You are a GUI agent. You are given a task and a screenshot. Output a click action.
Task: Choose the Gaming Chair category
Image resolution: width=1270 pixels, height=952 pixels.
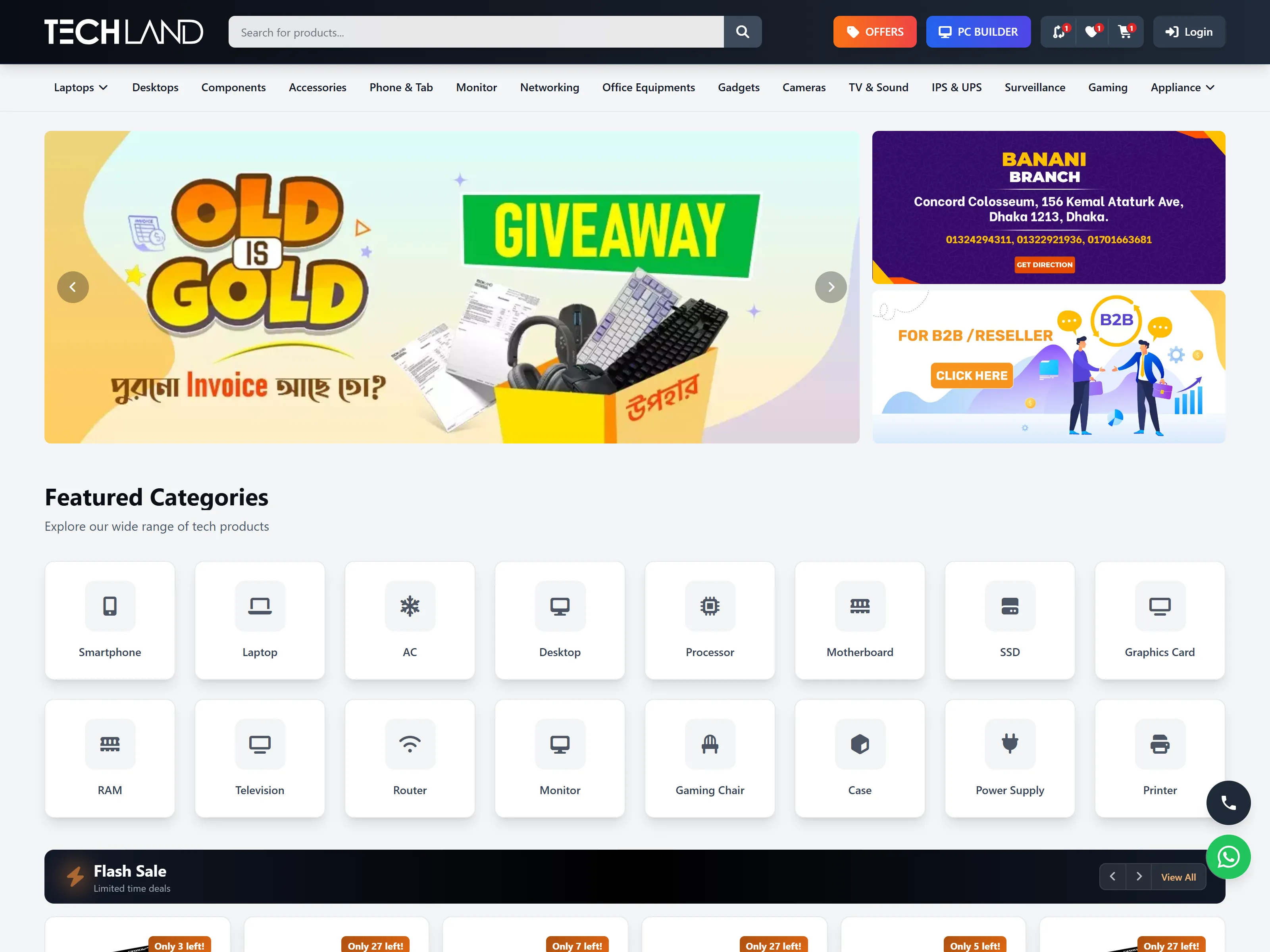(x=710, y=758)
